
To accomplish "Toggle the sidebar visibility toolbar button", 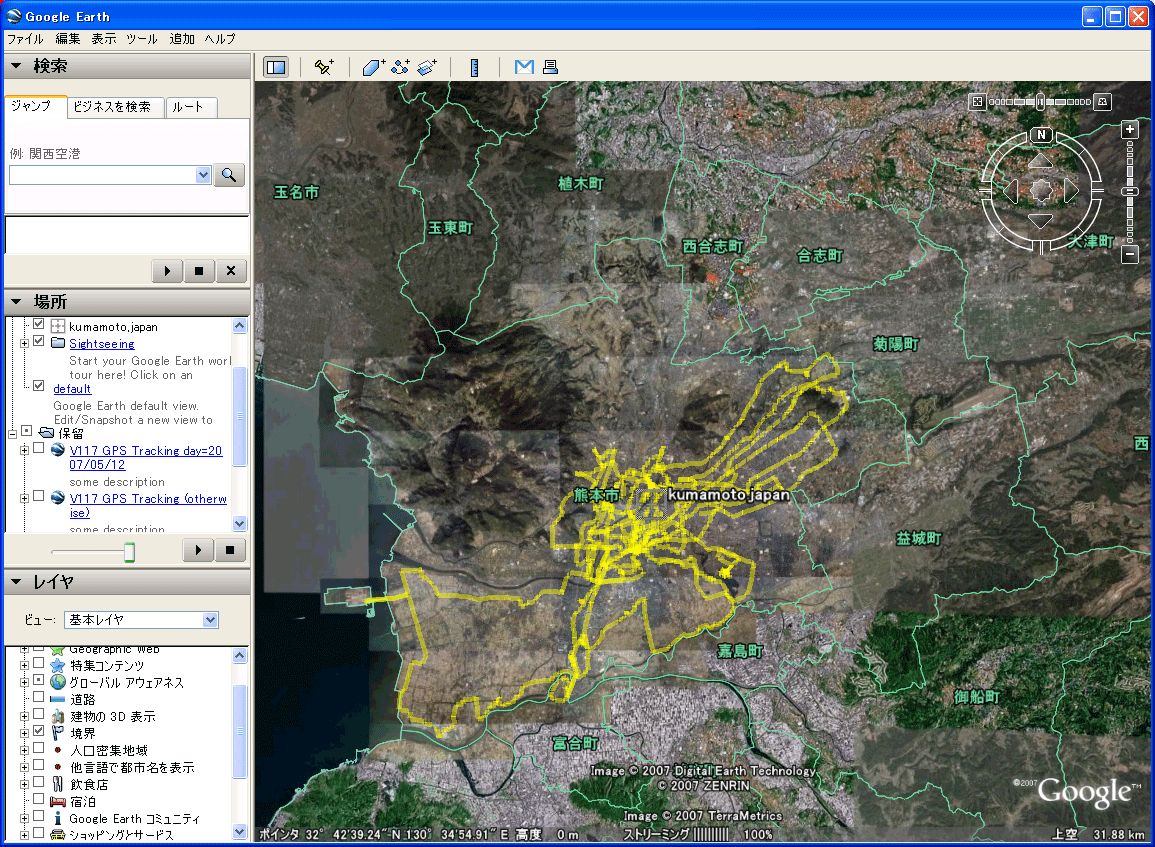I will [275, 67].
